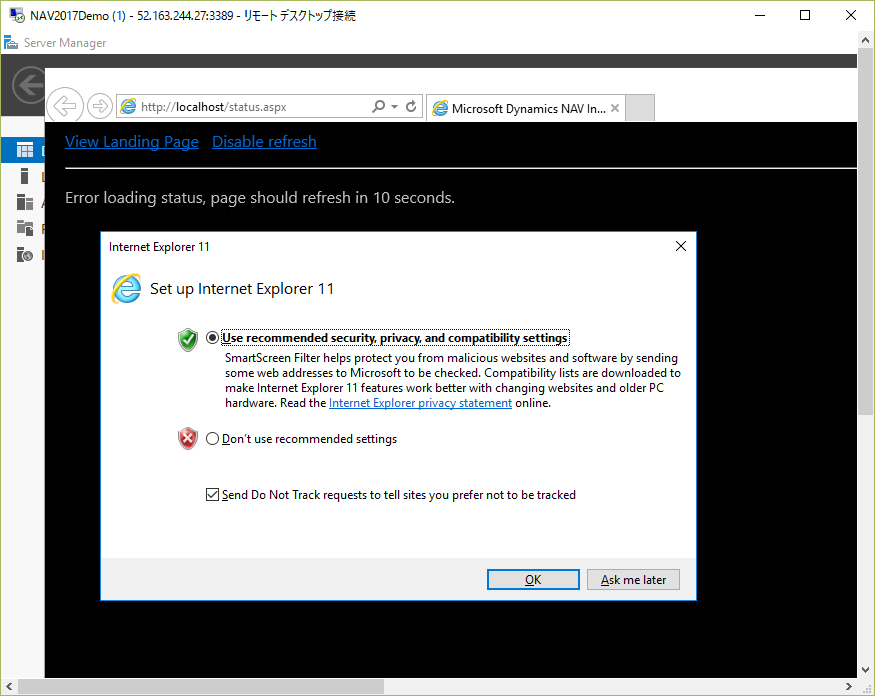Click the Server Manager back arrow
The image size is (875, 696).
(x=29, y=85)
